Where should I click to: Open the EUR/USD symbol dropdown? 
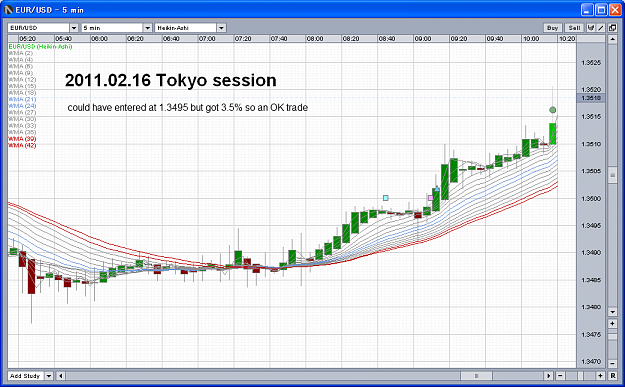click(74, 28)
